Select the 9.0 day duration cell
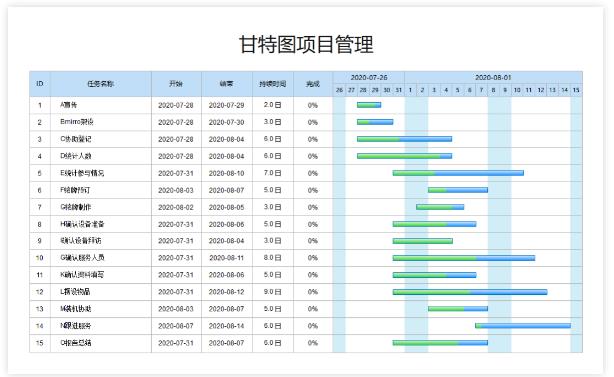This screenshot has height=377, width=614. click(273, 292)
